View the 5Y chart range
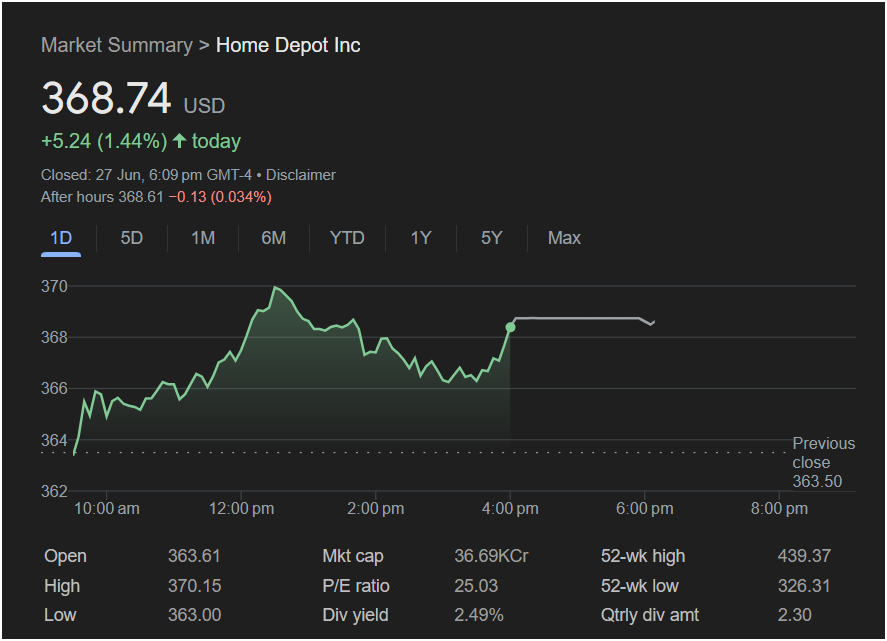Viewport: 887px width, 641px height. [x=492, y=238]
